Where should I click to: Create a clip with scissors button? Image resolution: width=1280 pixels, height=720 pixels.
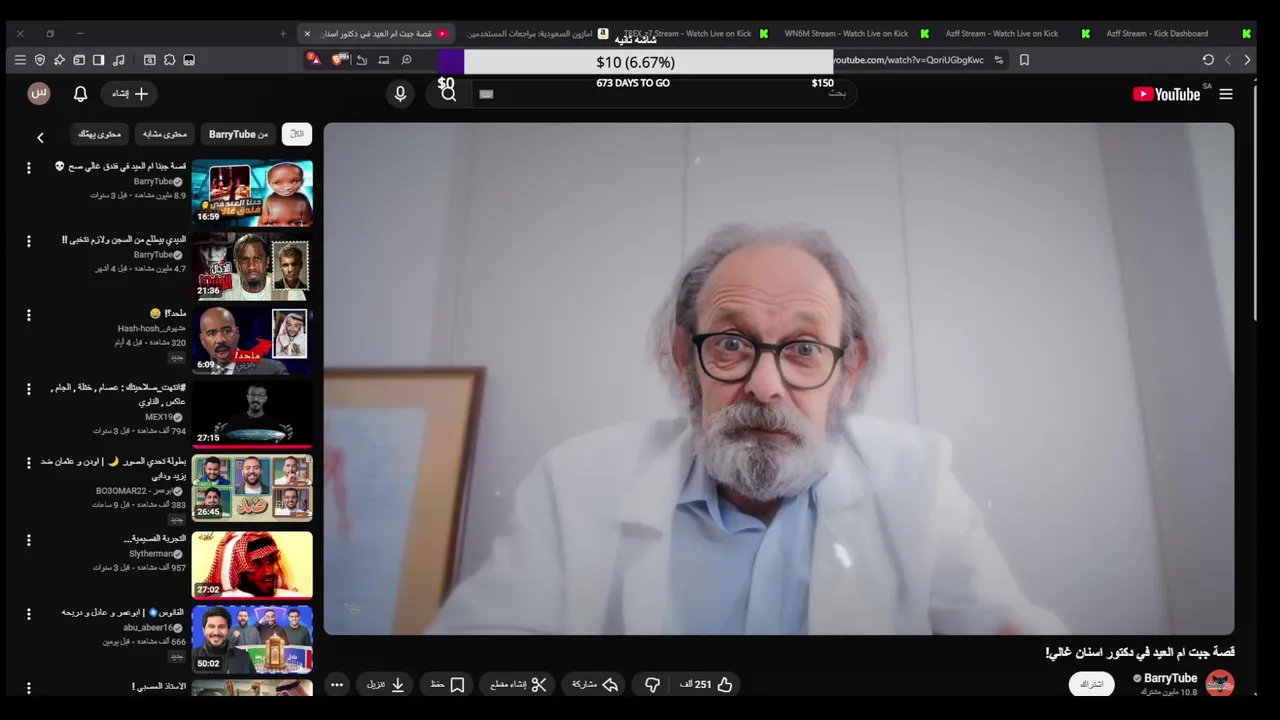tap(519, 685)
